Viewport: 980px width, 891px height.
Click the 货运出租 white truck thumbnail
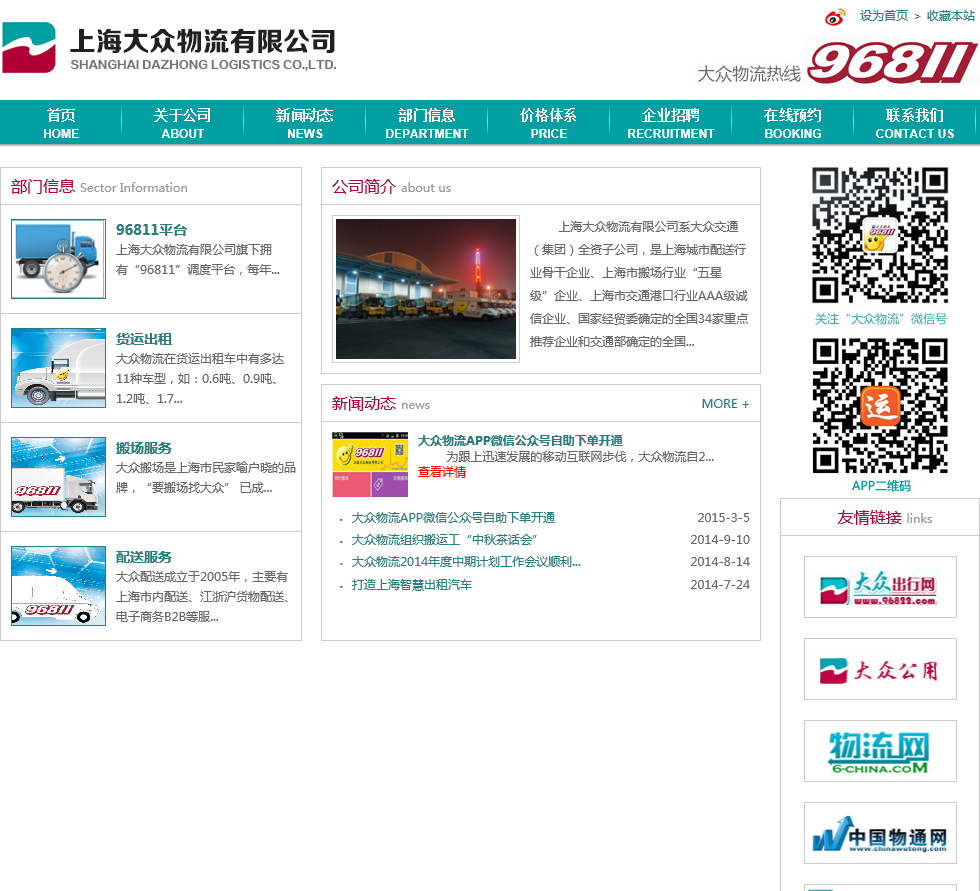58,368
